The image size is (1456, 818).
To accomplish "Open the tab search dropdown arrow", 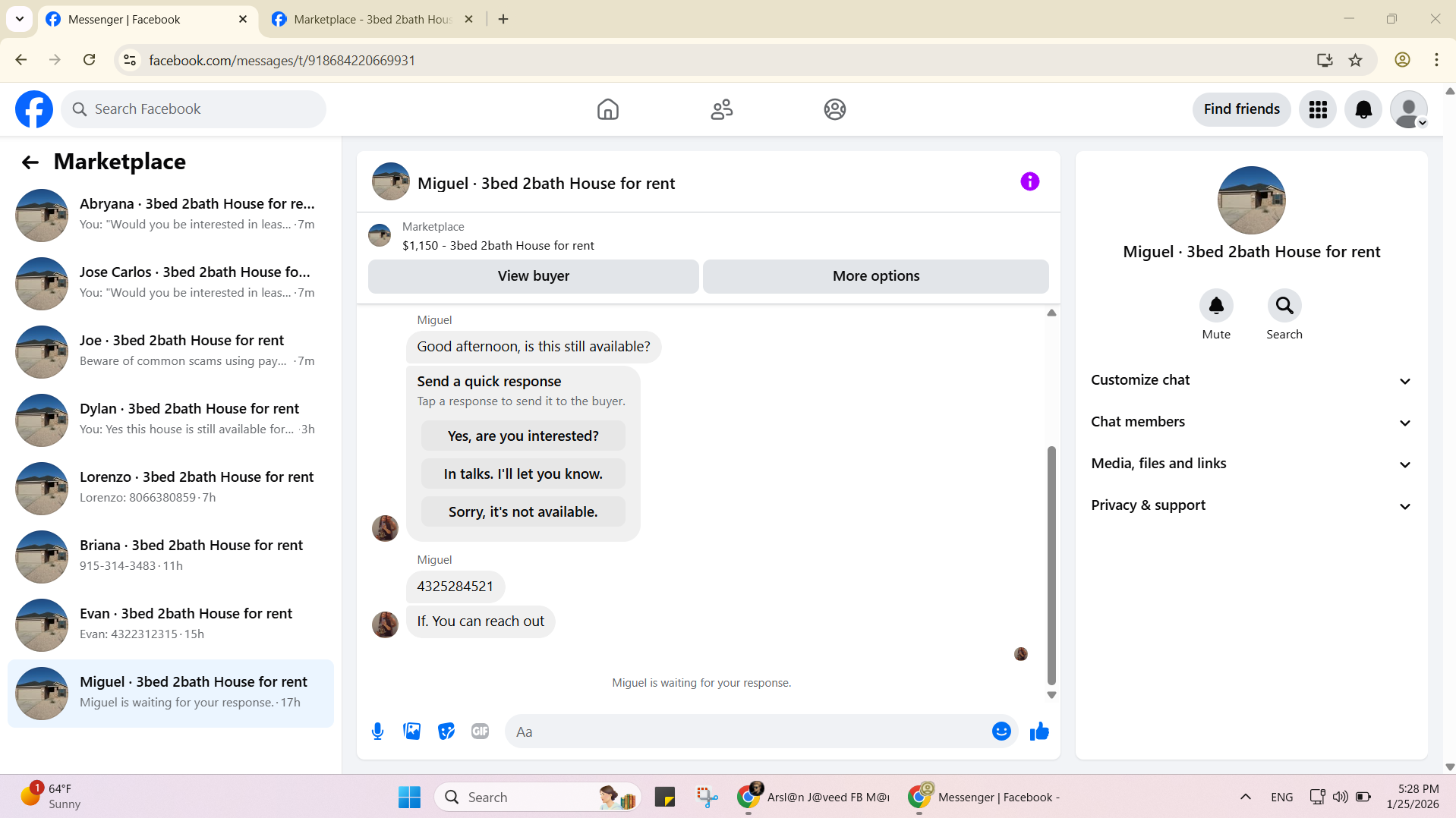I will (x=20, y=19).
